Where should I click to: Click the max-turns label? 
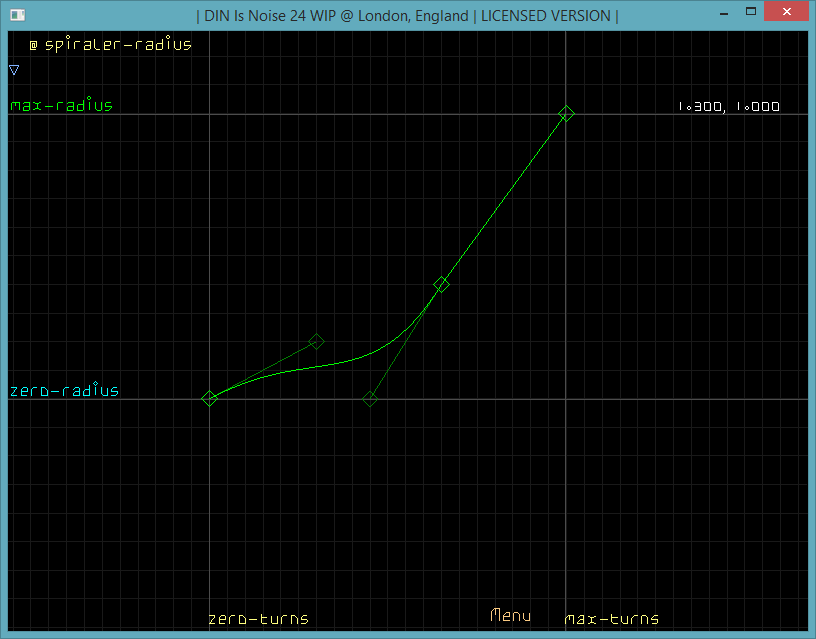click(611, 619)
